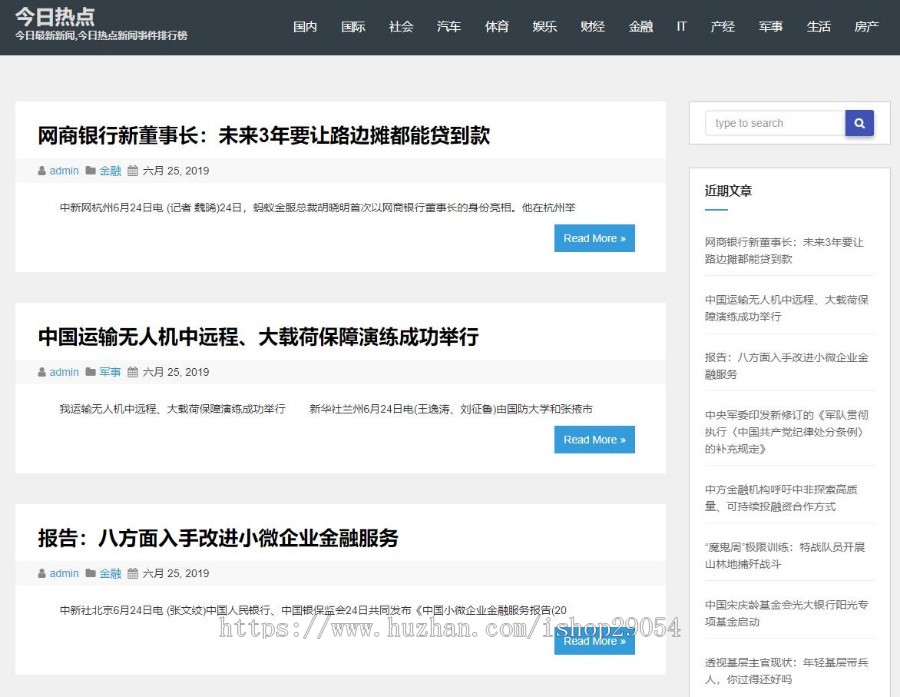Click the type to search input box

tap(775, 123)
